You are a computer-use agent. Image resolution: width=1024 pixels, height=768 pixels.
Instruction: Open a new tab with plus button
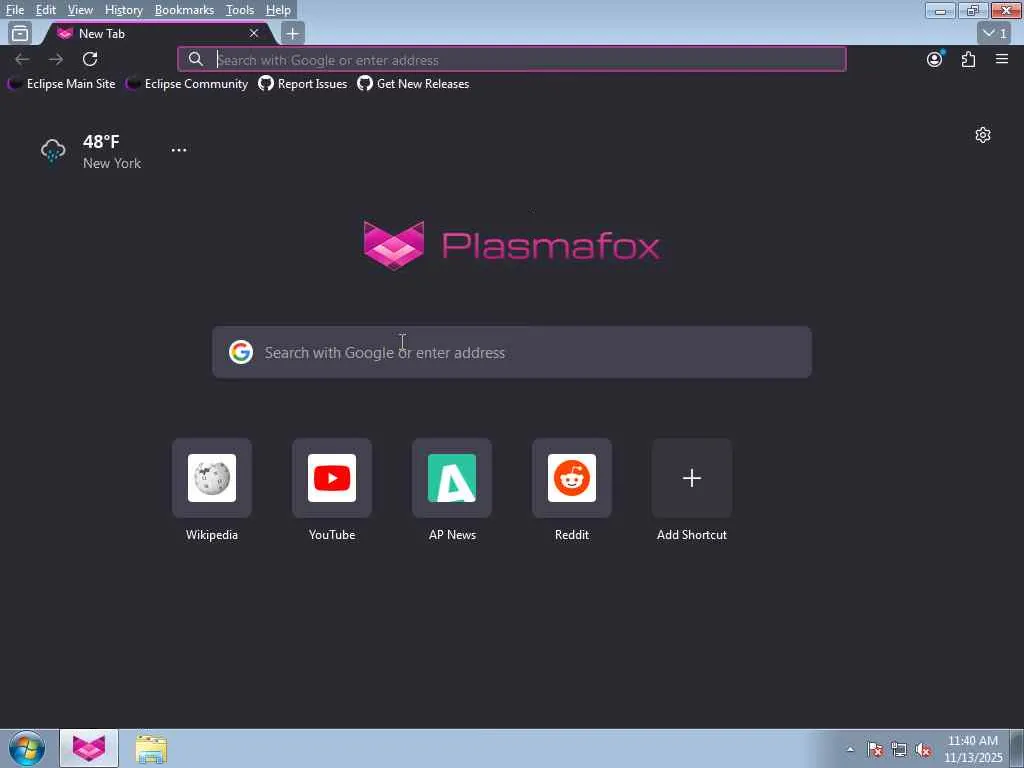click(x=293, y=33)
